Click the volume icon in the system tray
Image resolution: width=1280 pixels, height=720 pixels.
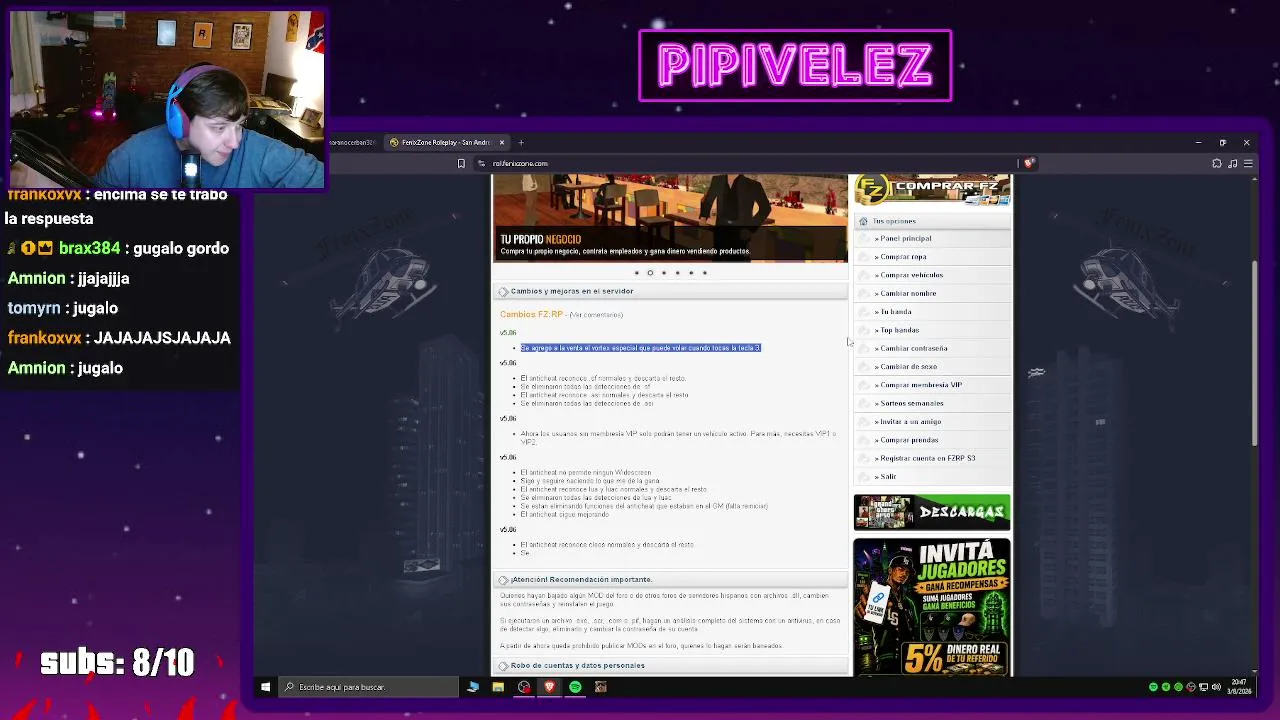coord(1216,687)
